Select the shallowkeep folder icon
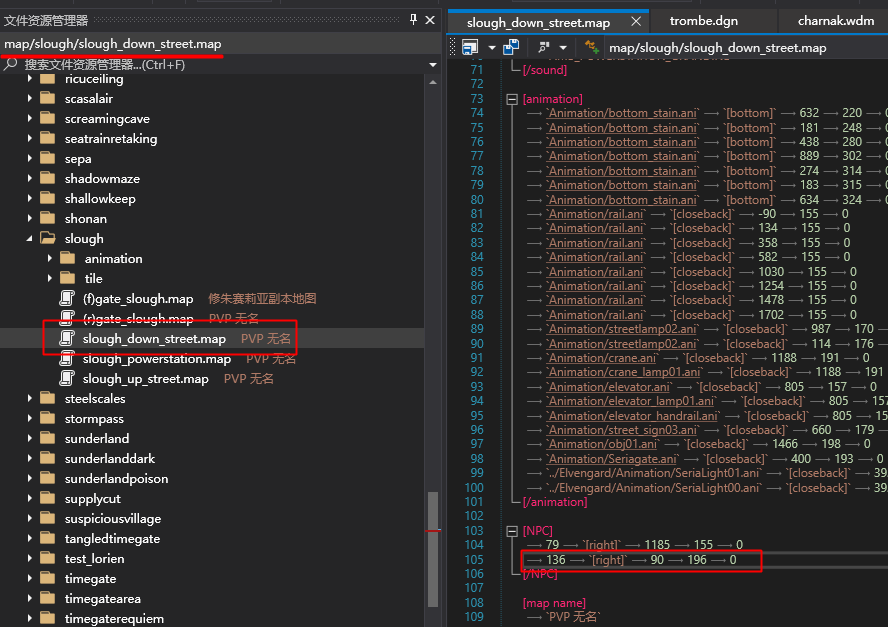Viewport: 888px width, 627px height. (x=48, y=198)
